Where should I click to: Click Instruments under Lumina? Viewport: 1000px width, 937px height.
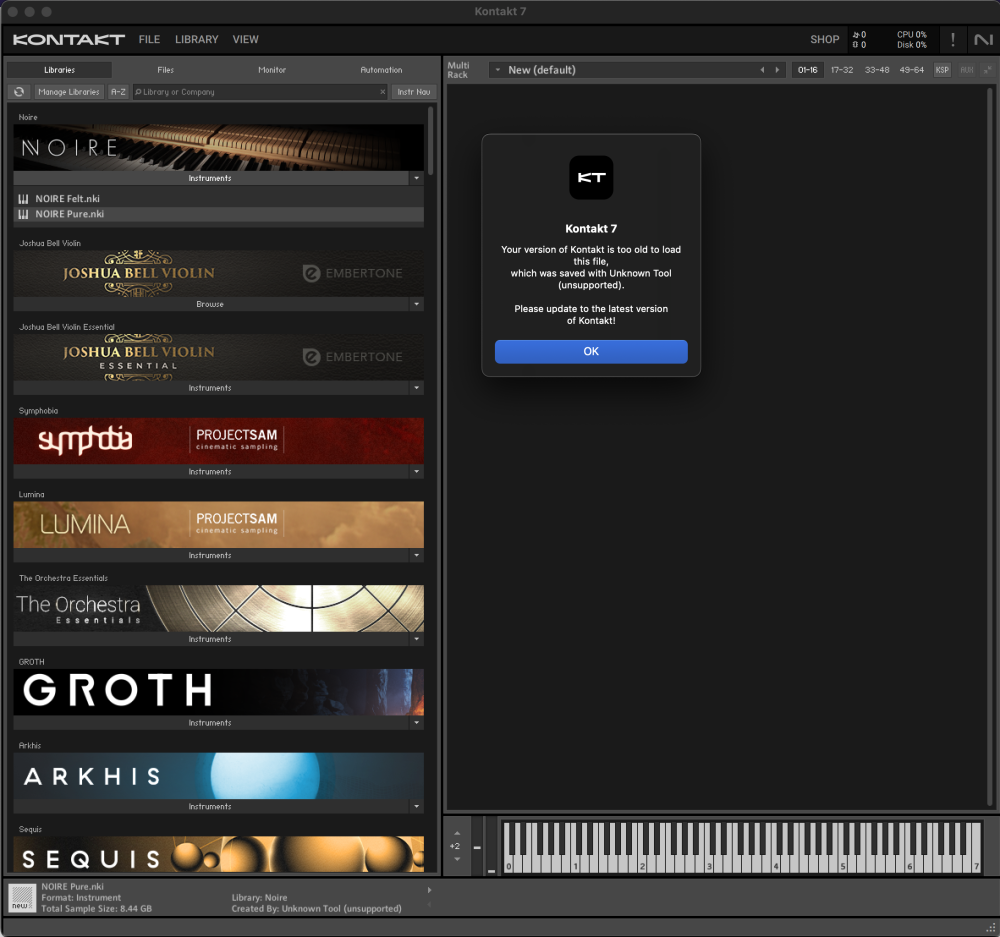pyautogui.click(x=210, y=556)
